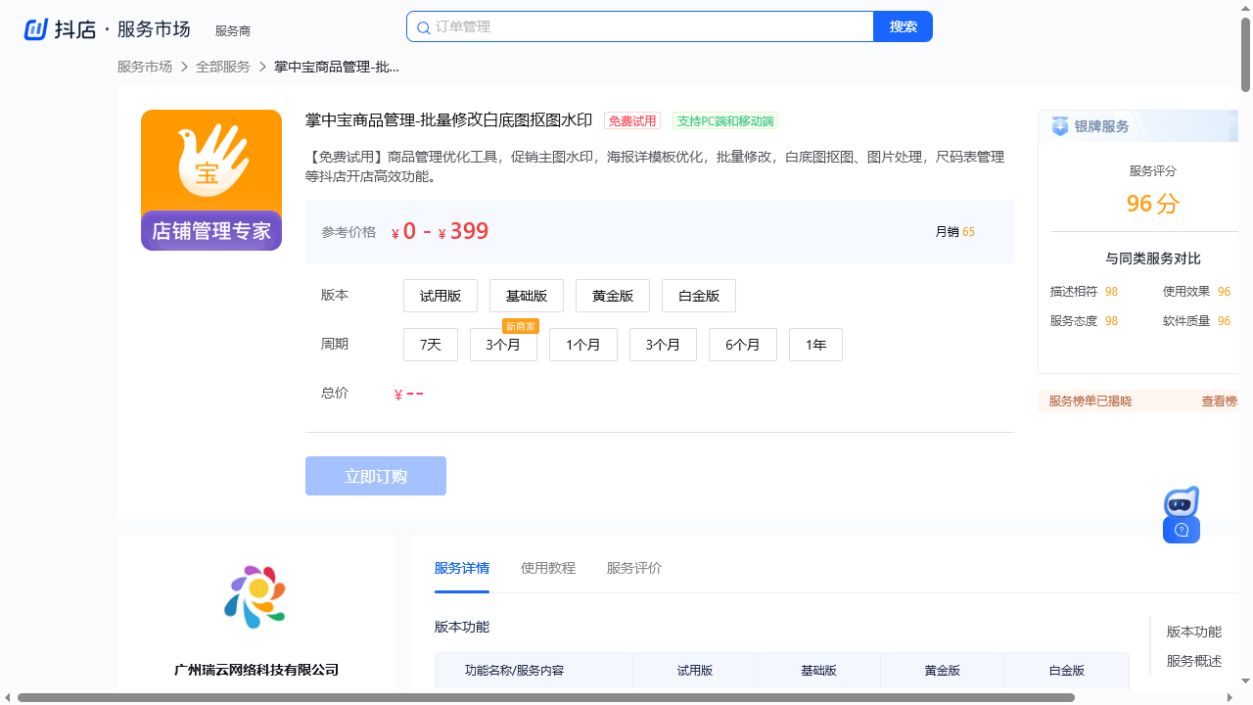The width and height of the screenshot is (1253, 705).
Task: Click the 黄金版 column header in table
Action: [x=942, y=671]
